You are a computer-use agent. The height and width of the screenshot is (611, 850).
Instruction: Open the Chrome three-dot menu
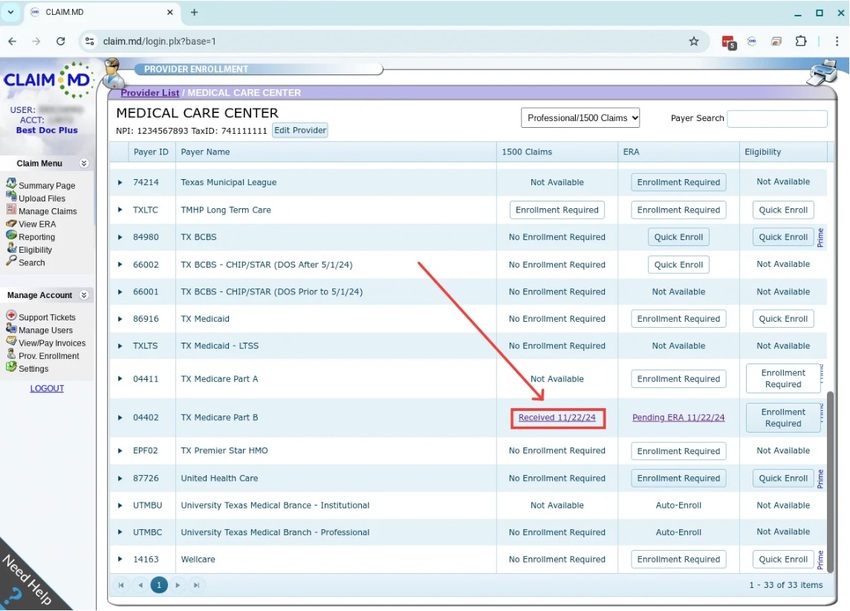[837, 41]
